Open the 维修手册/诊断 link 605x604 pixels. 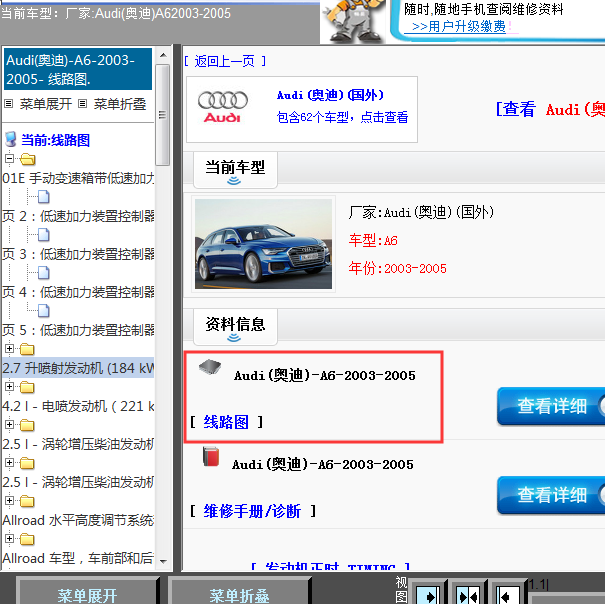[252, 511]
